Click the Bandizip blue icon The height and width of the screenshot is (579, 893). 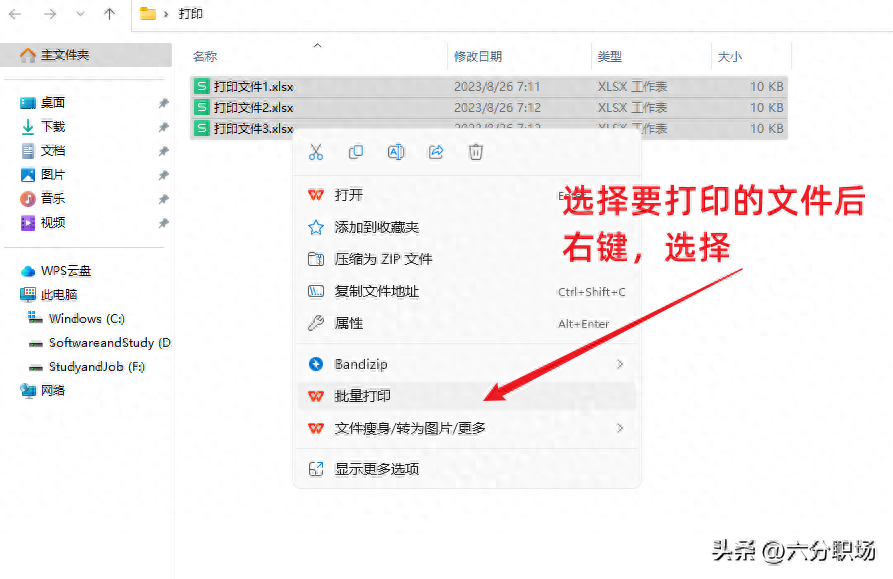[x=316, y=364]
